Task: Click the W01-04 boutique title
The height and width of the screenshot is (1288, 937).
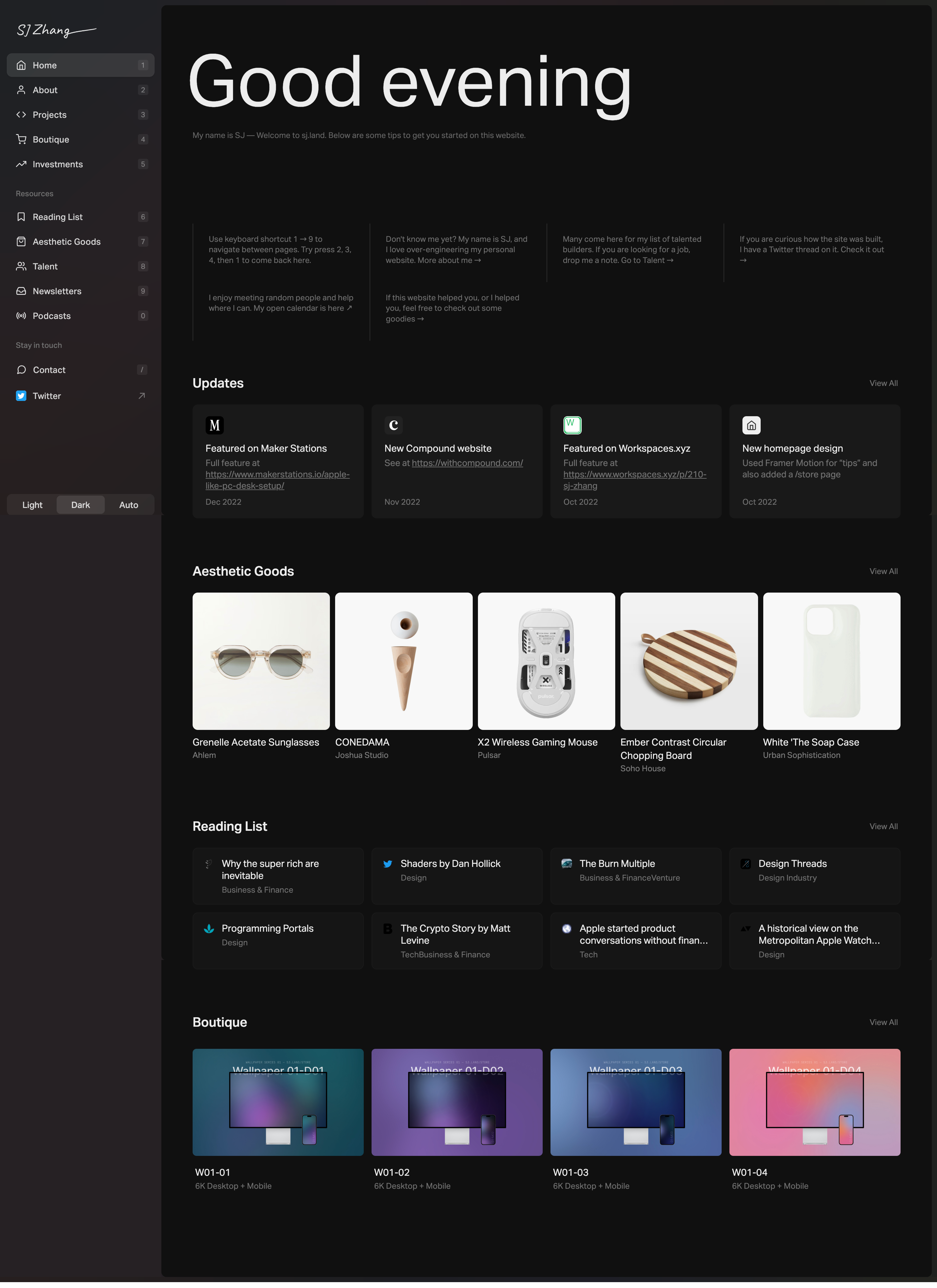Action: pyautogui.click(x=750, y=1172)
